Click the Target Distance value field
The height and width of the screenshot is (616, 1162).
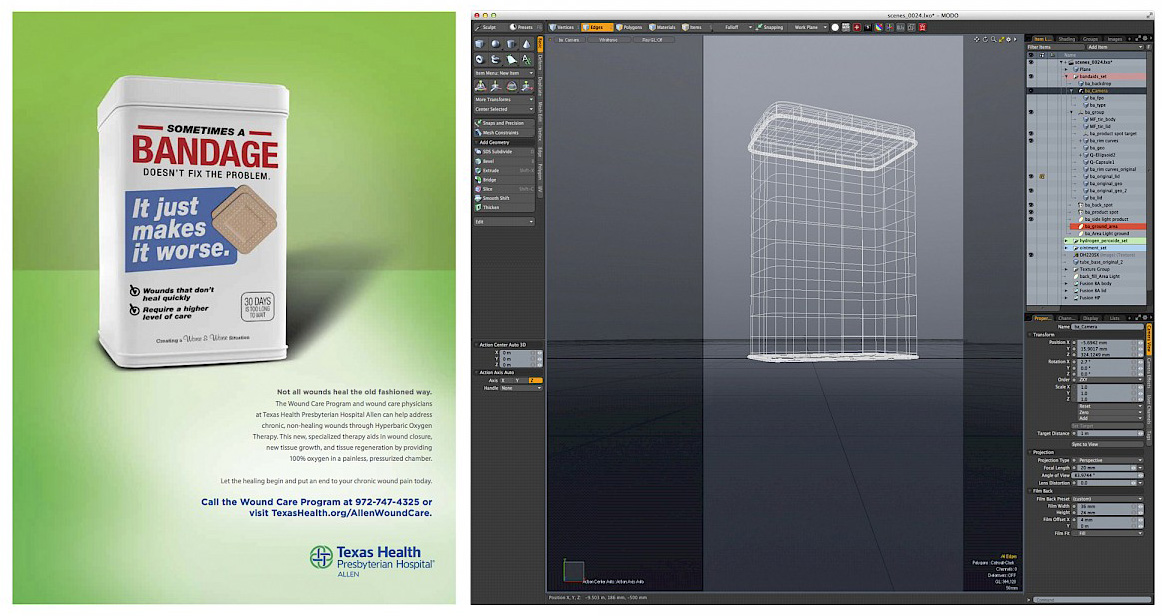1109,434
